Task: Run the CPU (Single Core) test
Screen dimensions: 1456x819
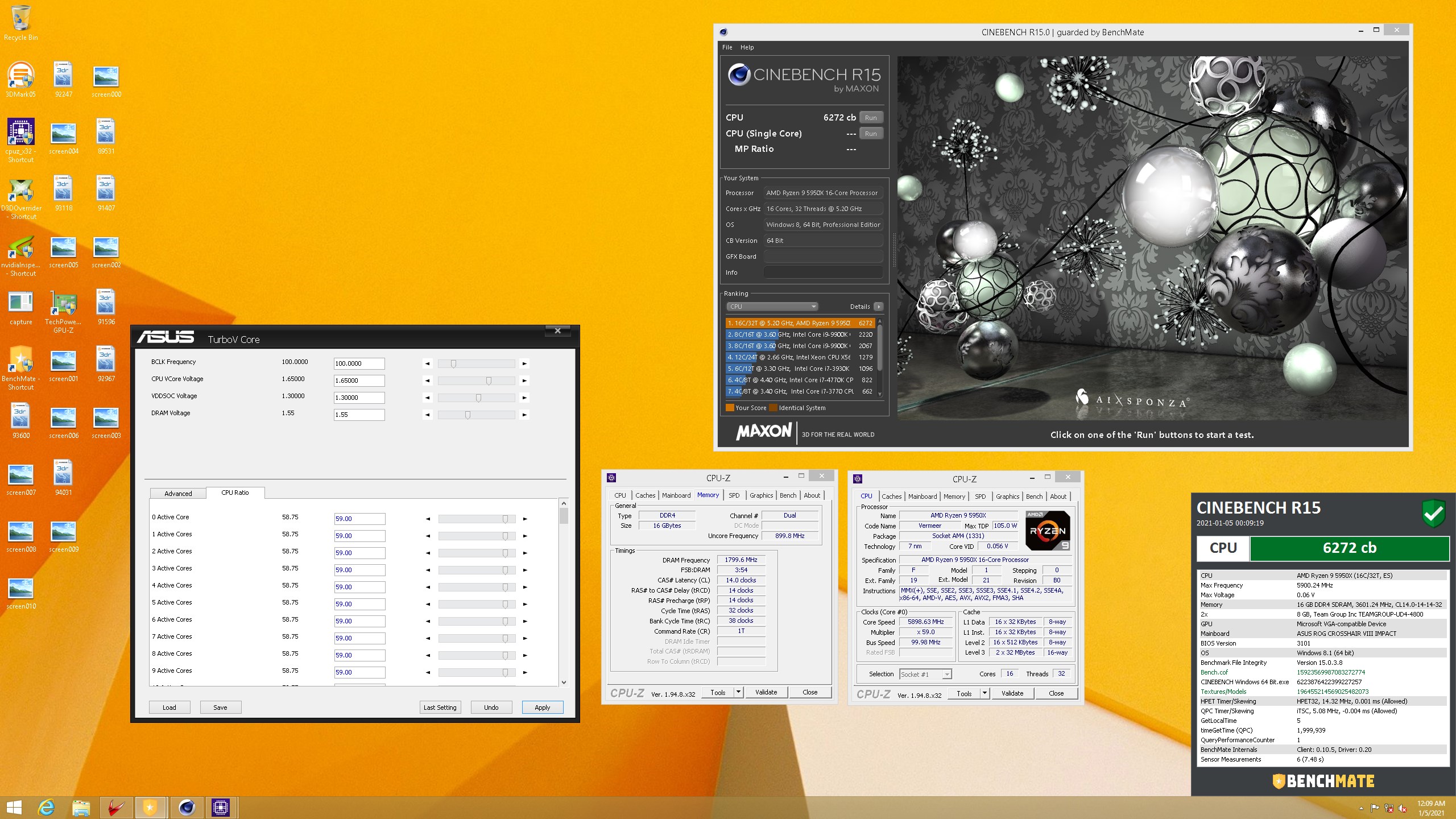Action: pos(871,134)
